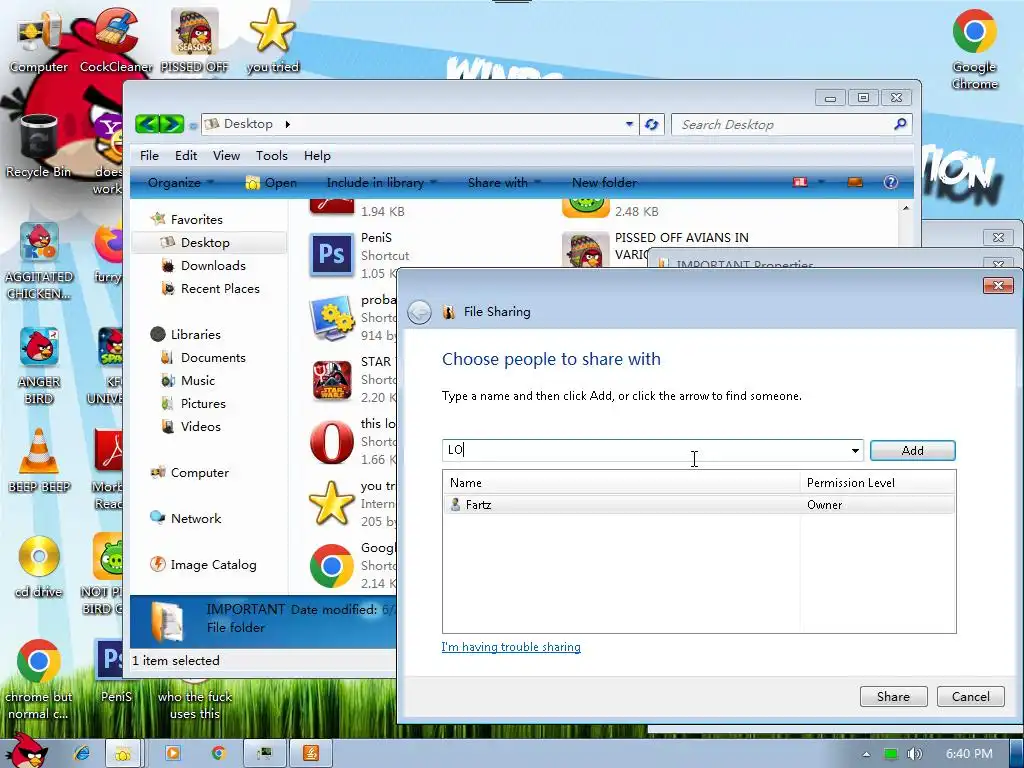The height and width of the screenshot is (768, 1024).
Task: Expand the name combo box dropdown arrow
Action: pyautogui.click(x=855, y=451)
